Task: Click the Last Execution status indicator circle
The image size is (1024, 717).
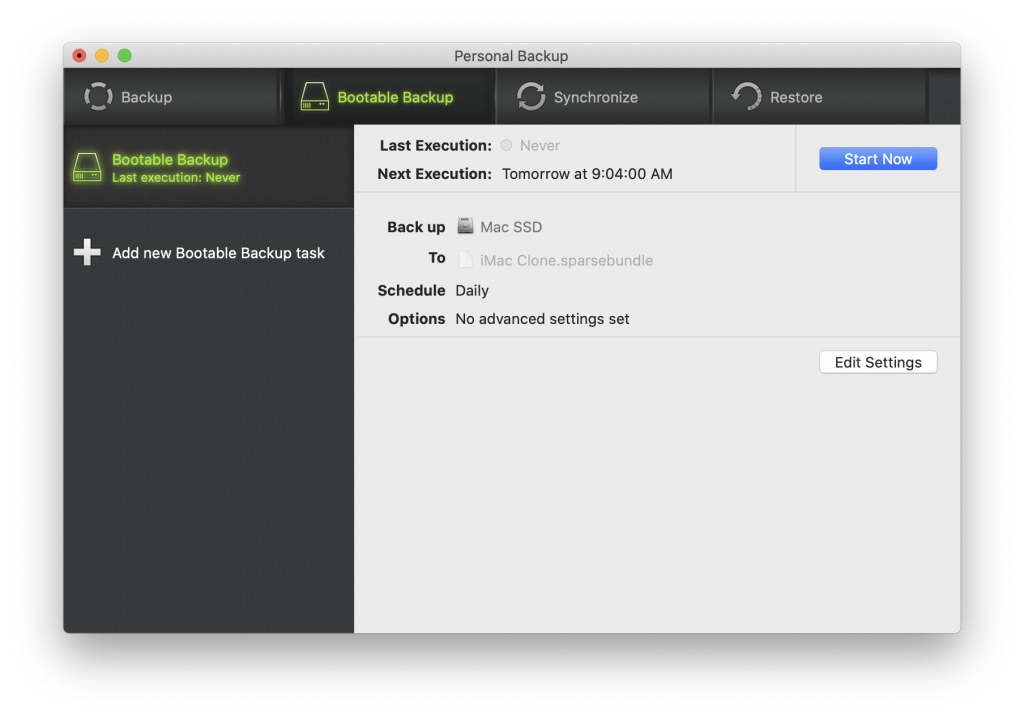Action: click(x=507, y=146)
